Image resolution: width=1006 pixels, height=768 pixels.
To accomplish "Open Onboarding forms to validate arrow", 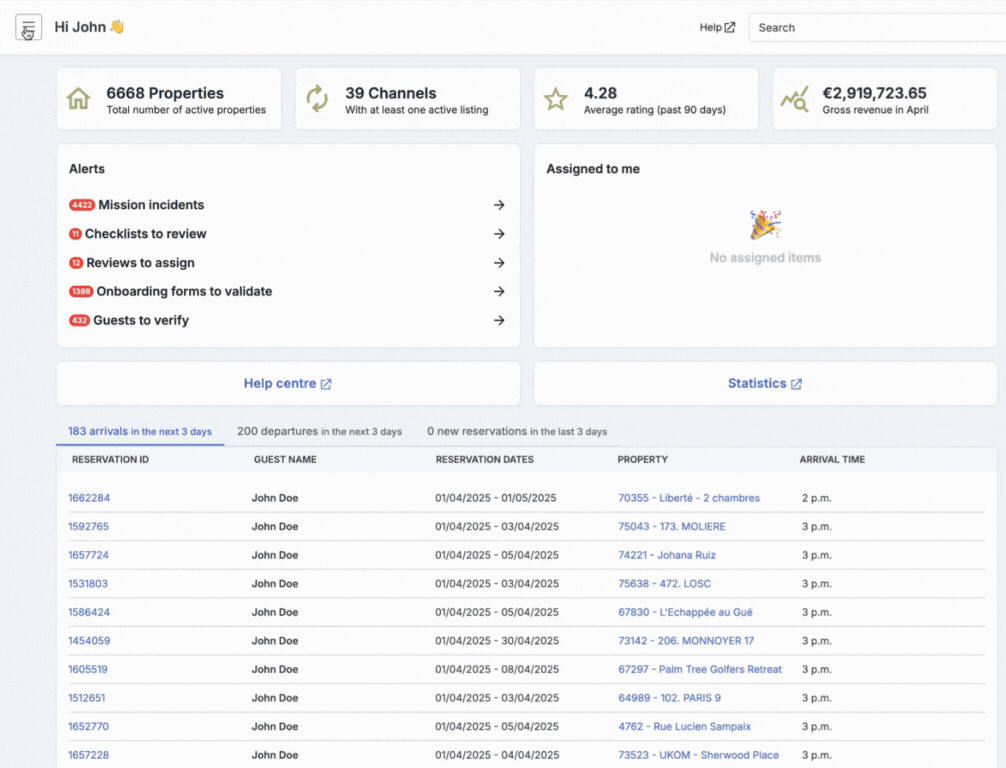I will 499,291.
